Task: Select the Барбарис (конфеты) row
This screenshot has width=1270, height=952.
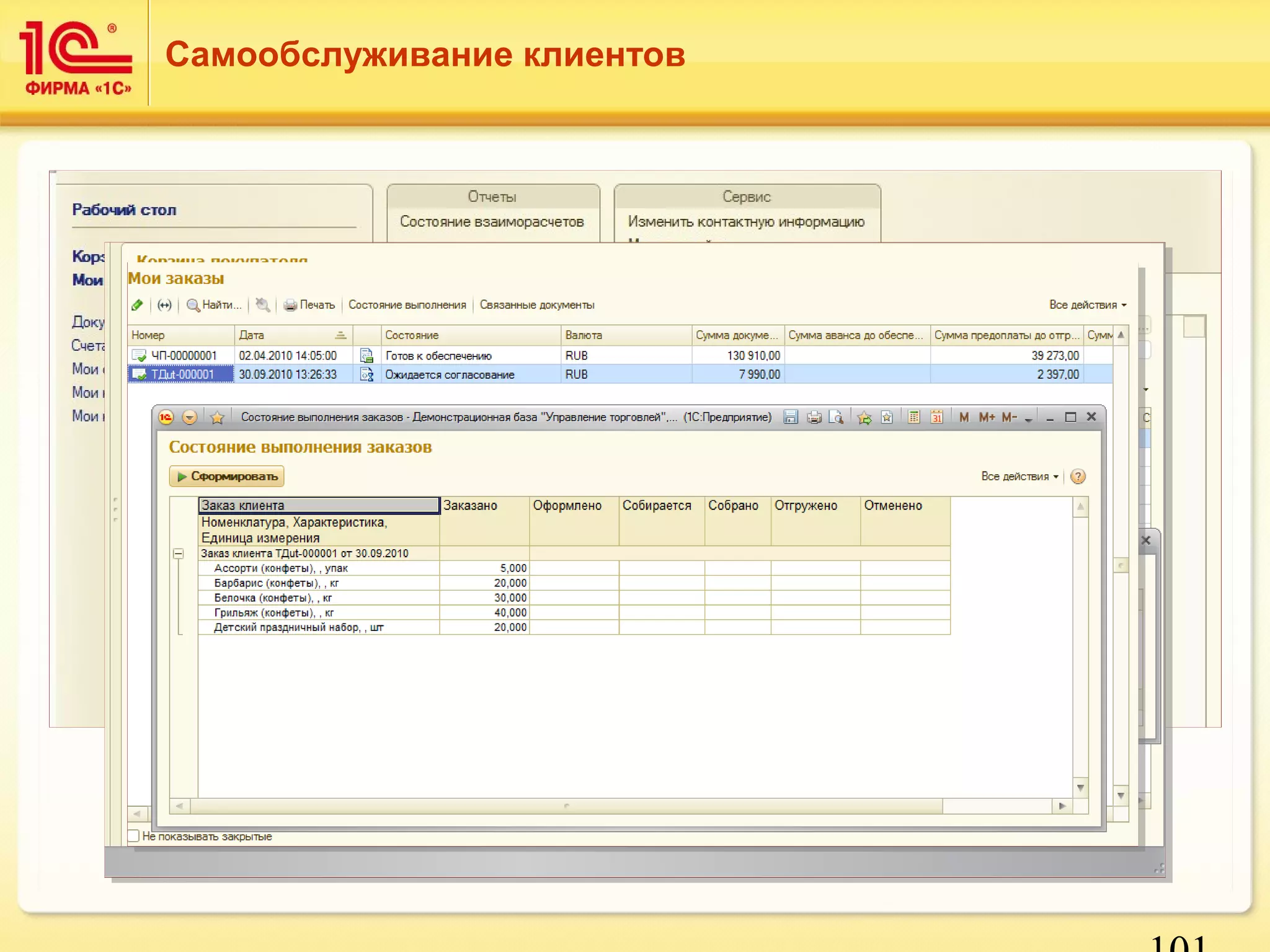Action: pos(574,583)
